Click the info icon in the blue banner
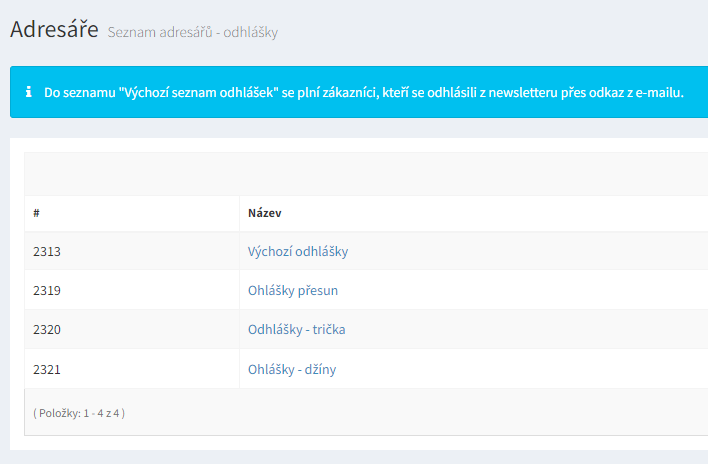The height and width of the screenshot is (464, 708). coord(27,92)
